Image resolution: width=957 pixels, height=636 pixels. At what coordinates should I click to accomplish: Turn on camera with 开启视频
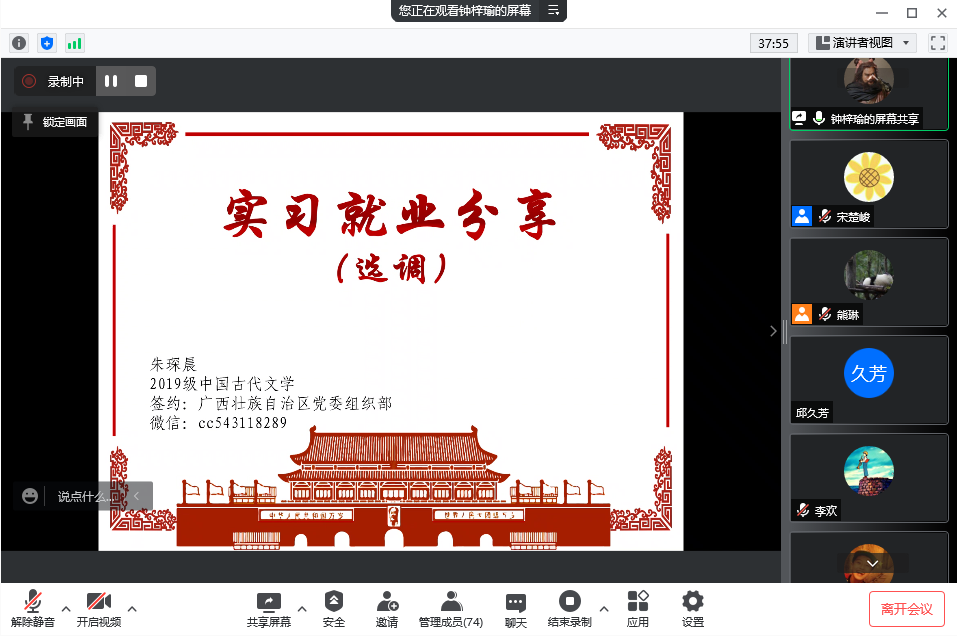[98, 608]
